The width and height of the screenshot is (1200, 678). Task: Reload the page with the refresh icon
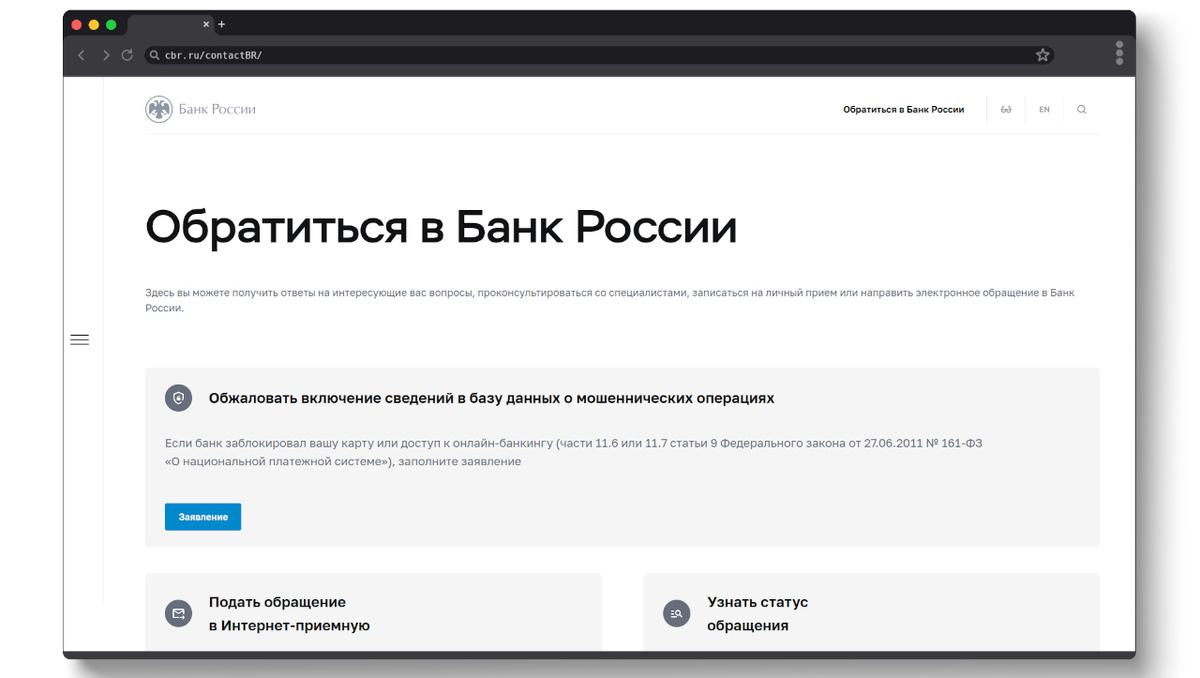tap(127, 55)
